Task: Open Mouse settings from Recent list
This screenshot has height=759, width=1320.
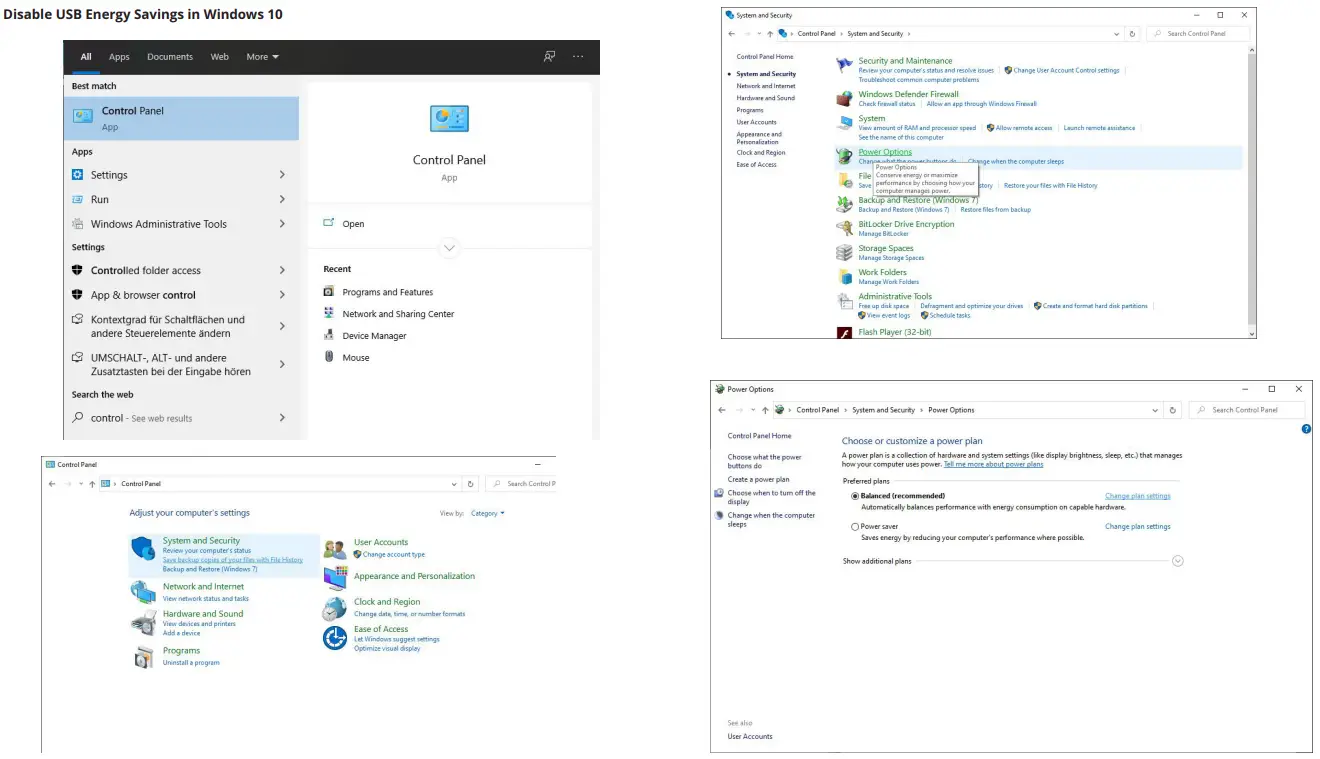Action: point(358,357)
